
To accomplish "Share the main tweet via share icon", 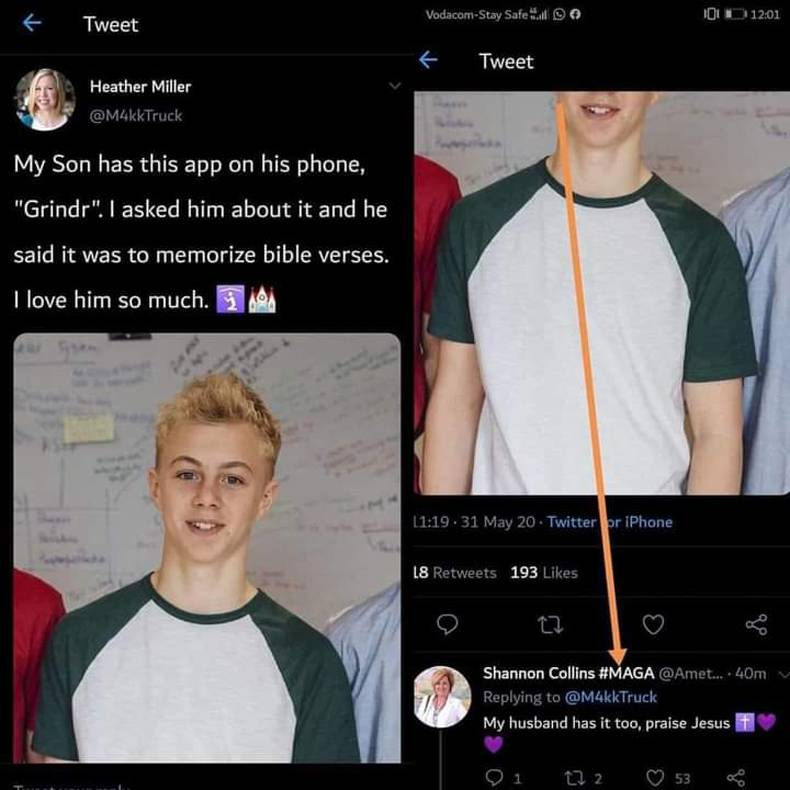I will point(756,624).
